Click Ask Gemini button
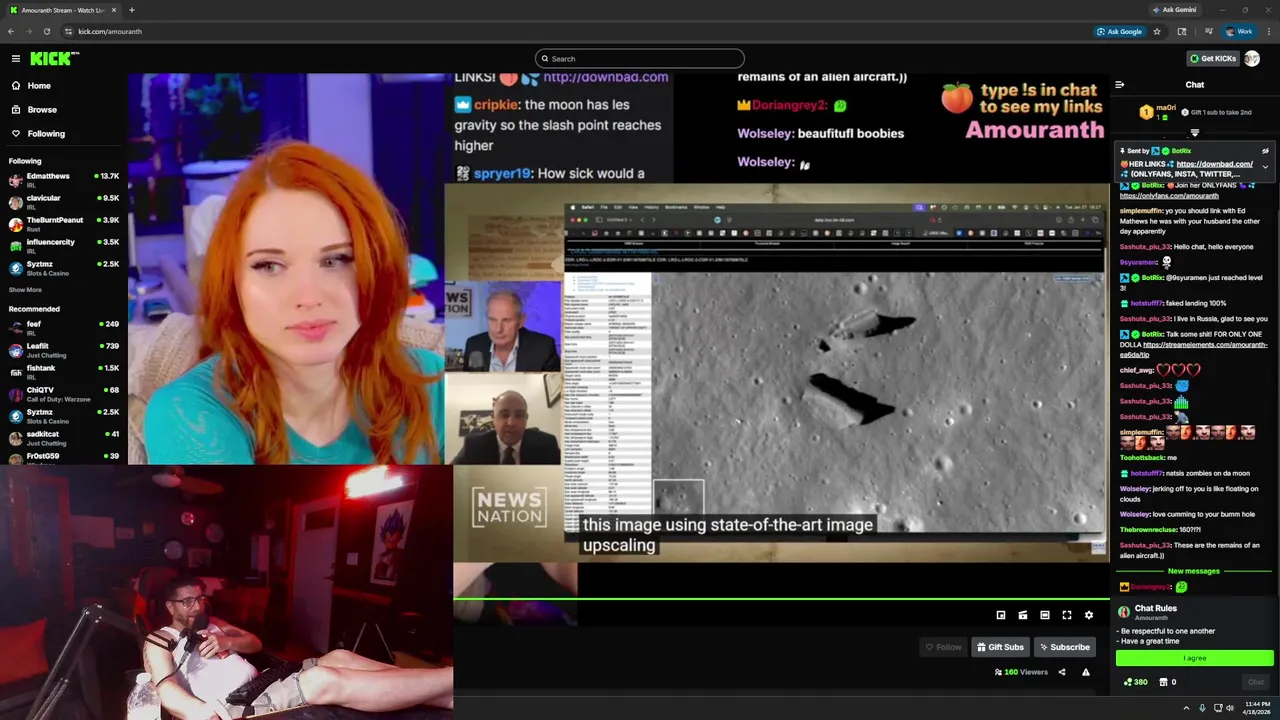This screenshot has height=720, width=1280. pos(1175,10)
